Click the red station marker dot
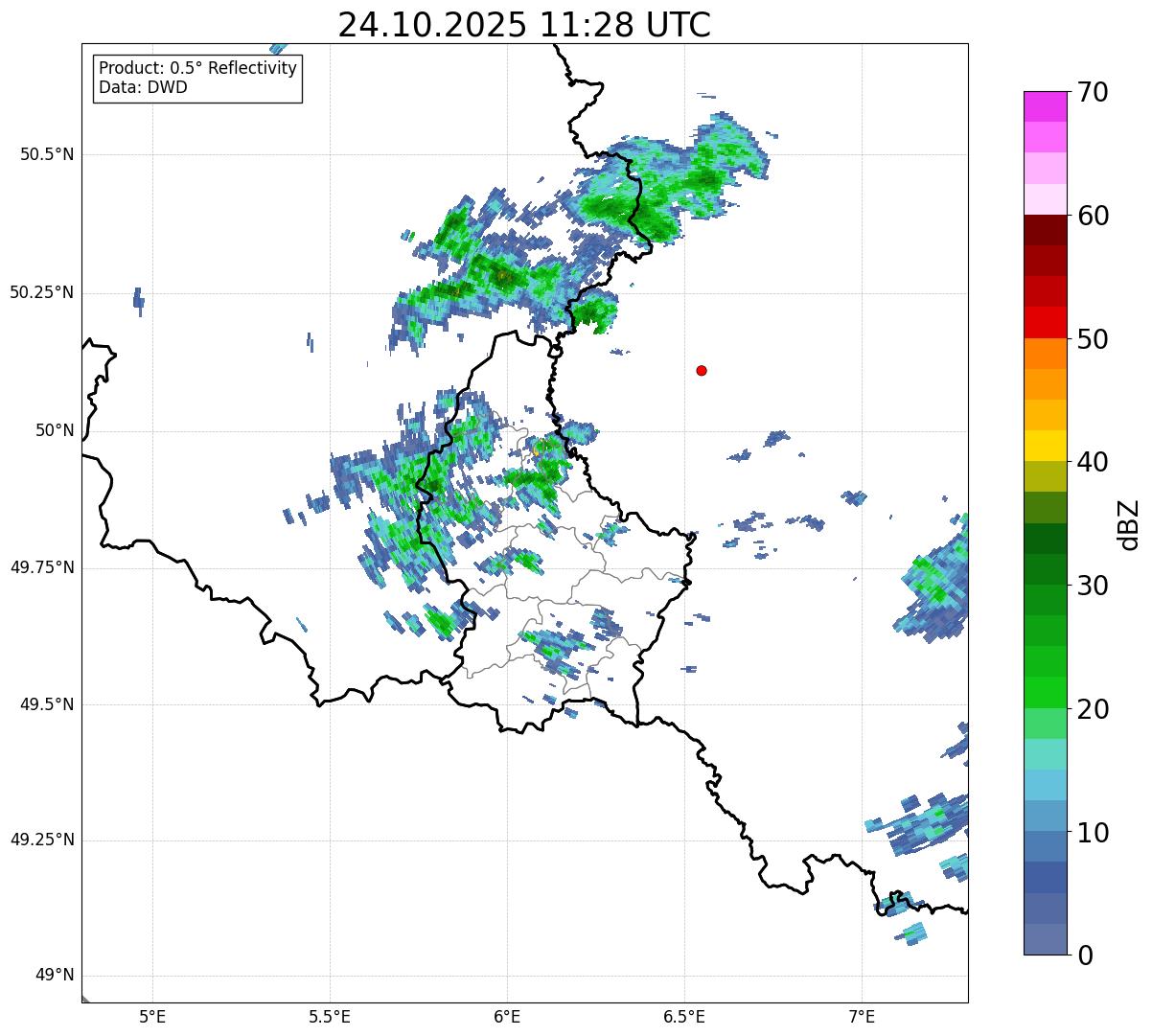 point(702,370)
